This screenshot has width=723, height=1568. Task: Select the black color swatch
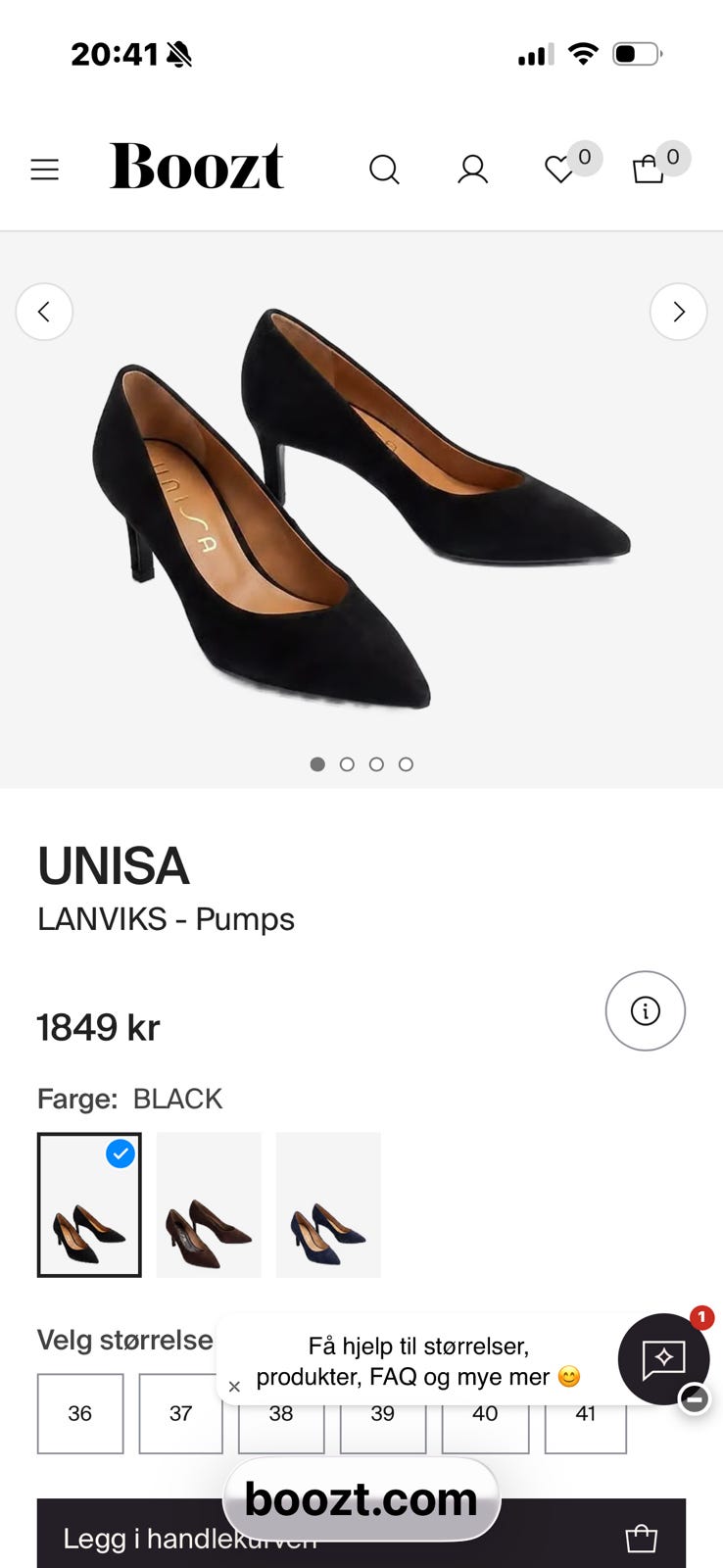pos(89,1204)
